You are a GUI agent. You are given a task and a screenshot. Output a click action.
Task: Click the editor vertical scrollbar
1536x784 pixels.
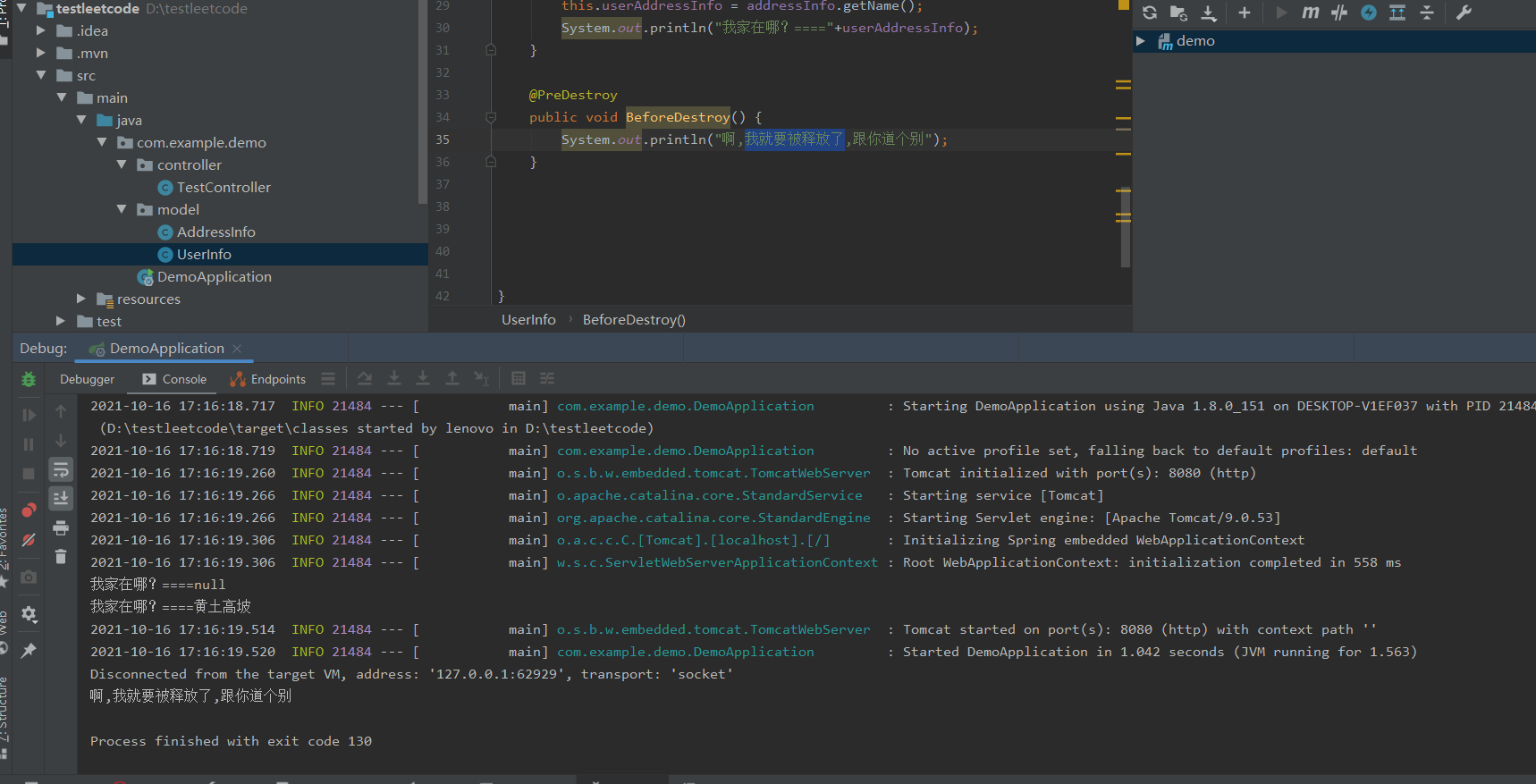pyautogui.click(x=1125, y=226)
